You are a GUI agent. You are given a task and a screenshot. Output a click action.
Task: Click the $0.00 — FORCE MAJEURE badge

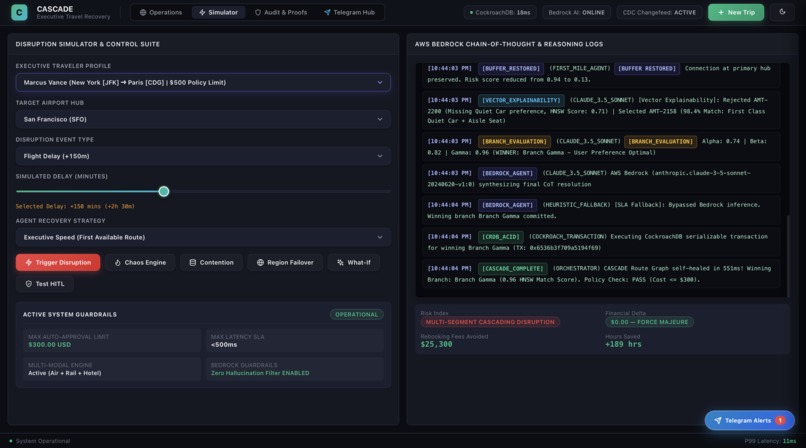point(649,322)
